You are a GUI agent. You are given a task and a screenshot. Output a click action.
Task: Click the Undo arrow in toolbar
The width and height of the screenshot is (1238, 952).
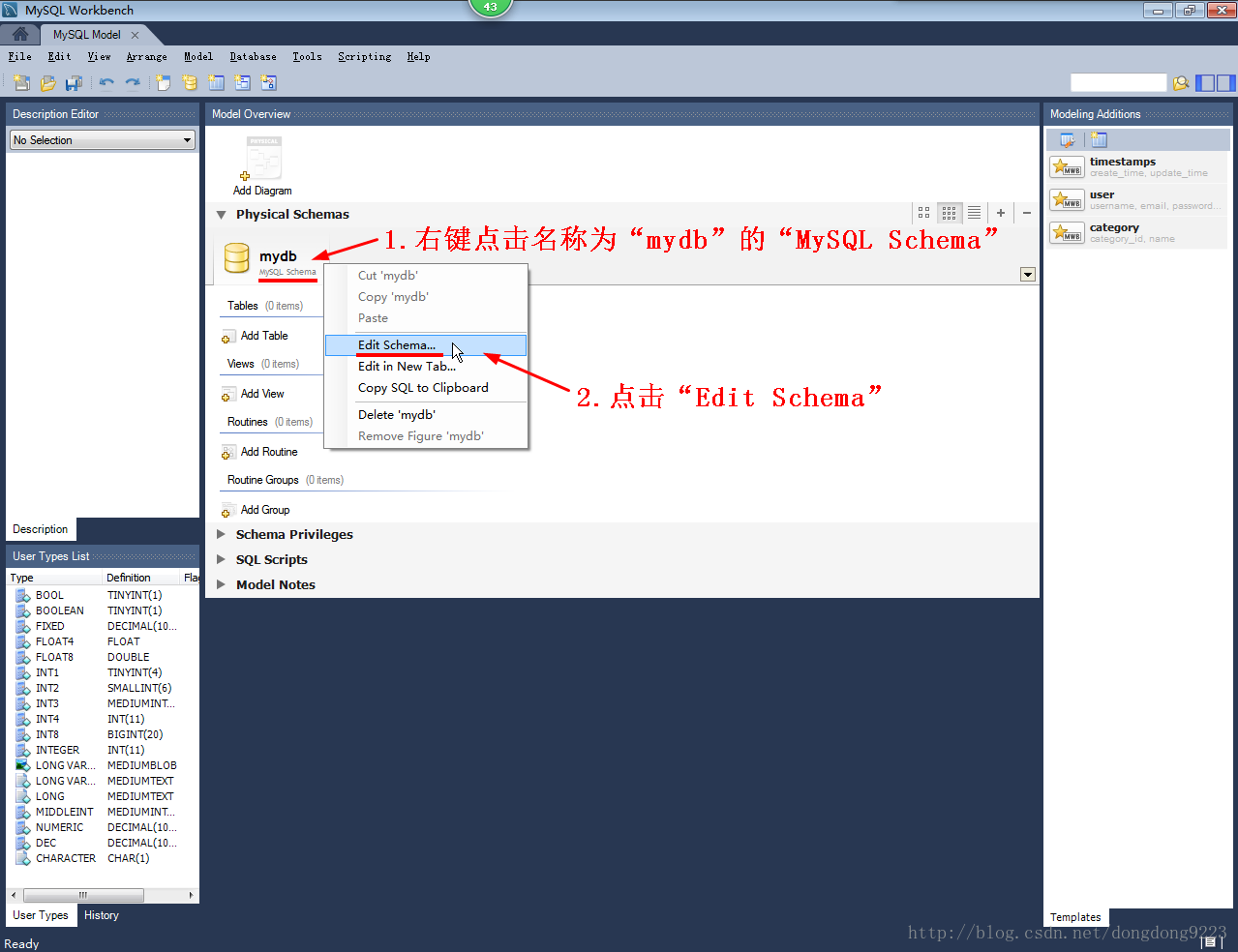[106, 83]
